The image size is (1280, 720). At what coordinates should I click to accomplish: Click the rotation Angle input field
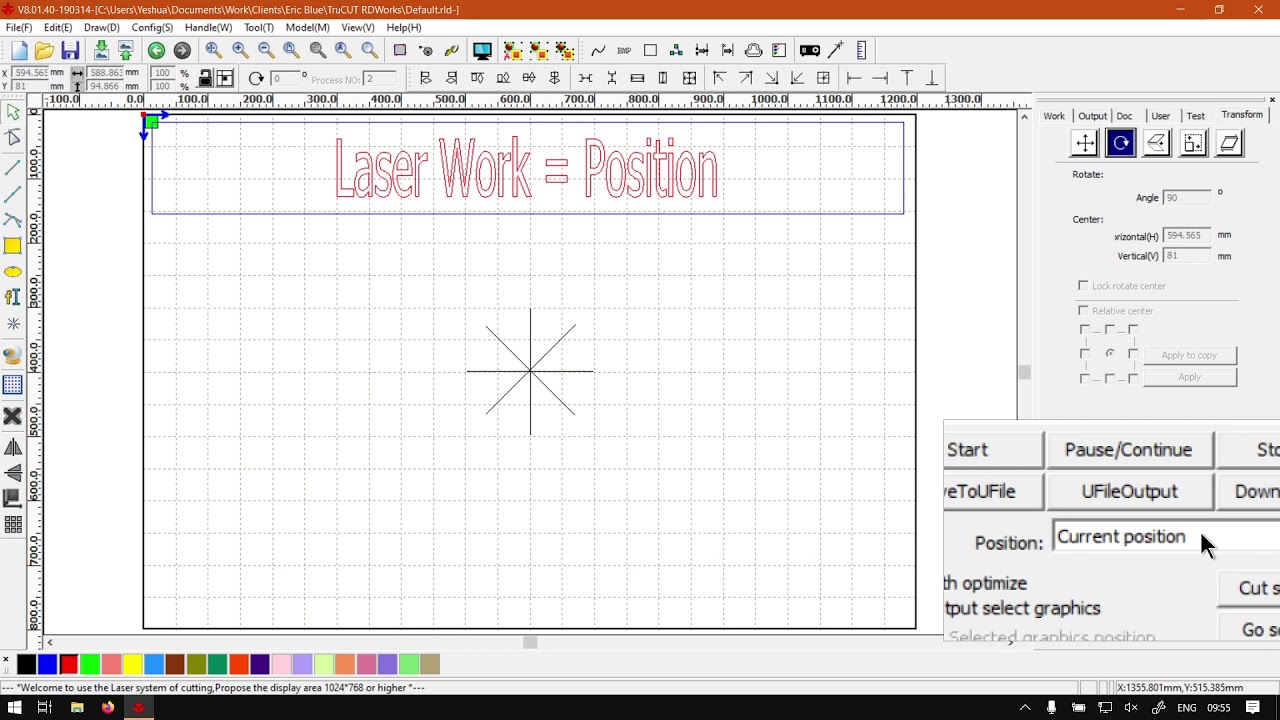[1187, 198]
